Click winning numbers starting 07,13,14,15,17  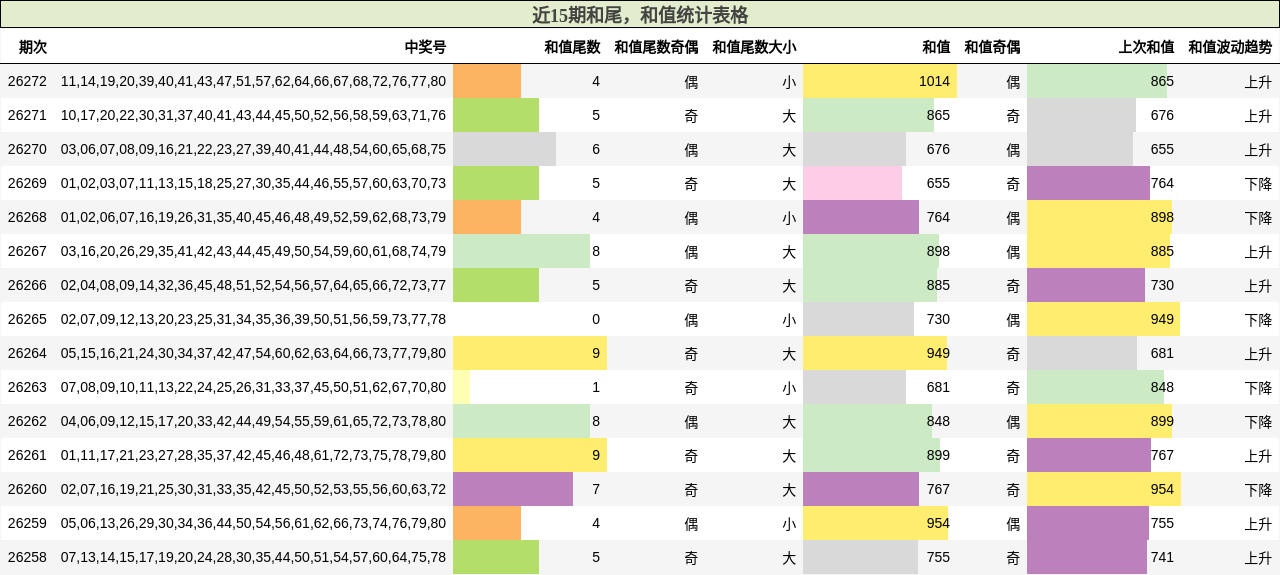pyautogui.click(x=254, y=557)
